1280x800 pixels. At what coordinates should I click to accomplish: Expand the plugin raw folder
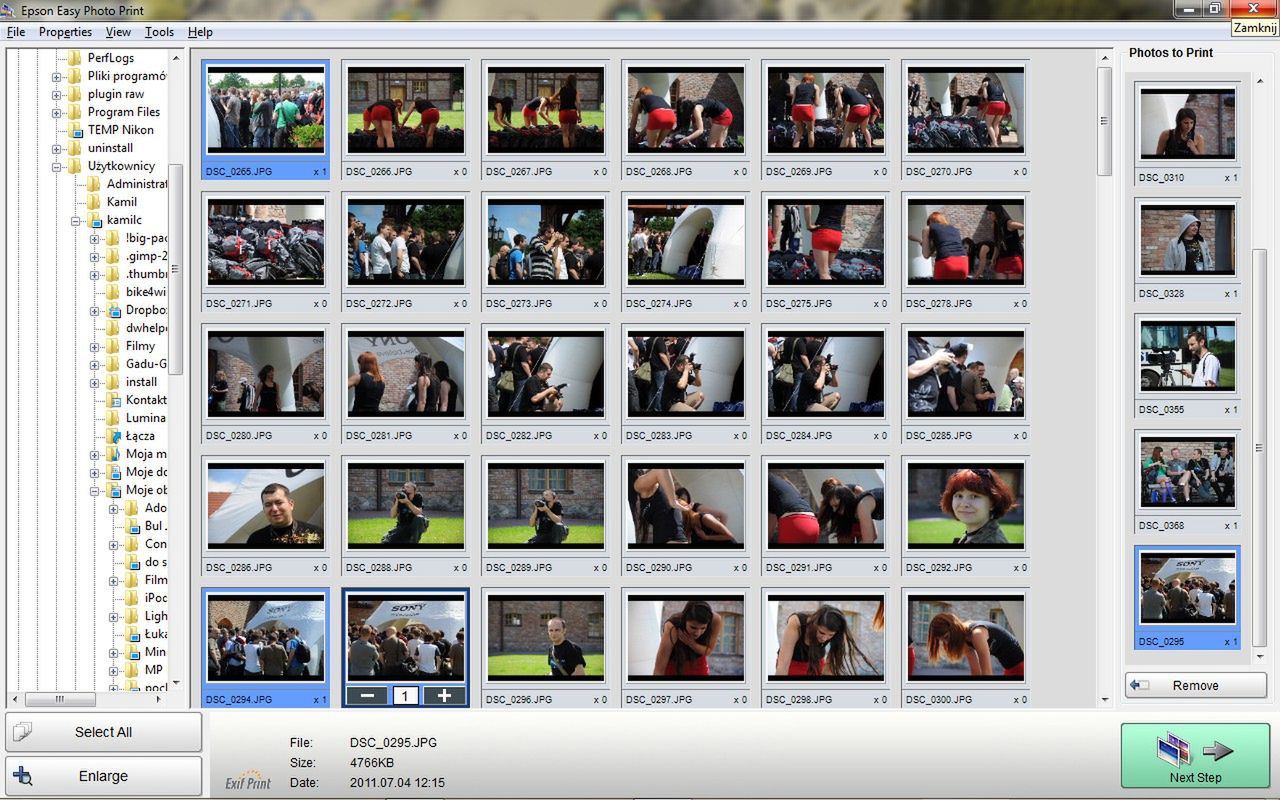click(57, 94)
